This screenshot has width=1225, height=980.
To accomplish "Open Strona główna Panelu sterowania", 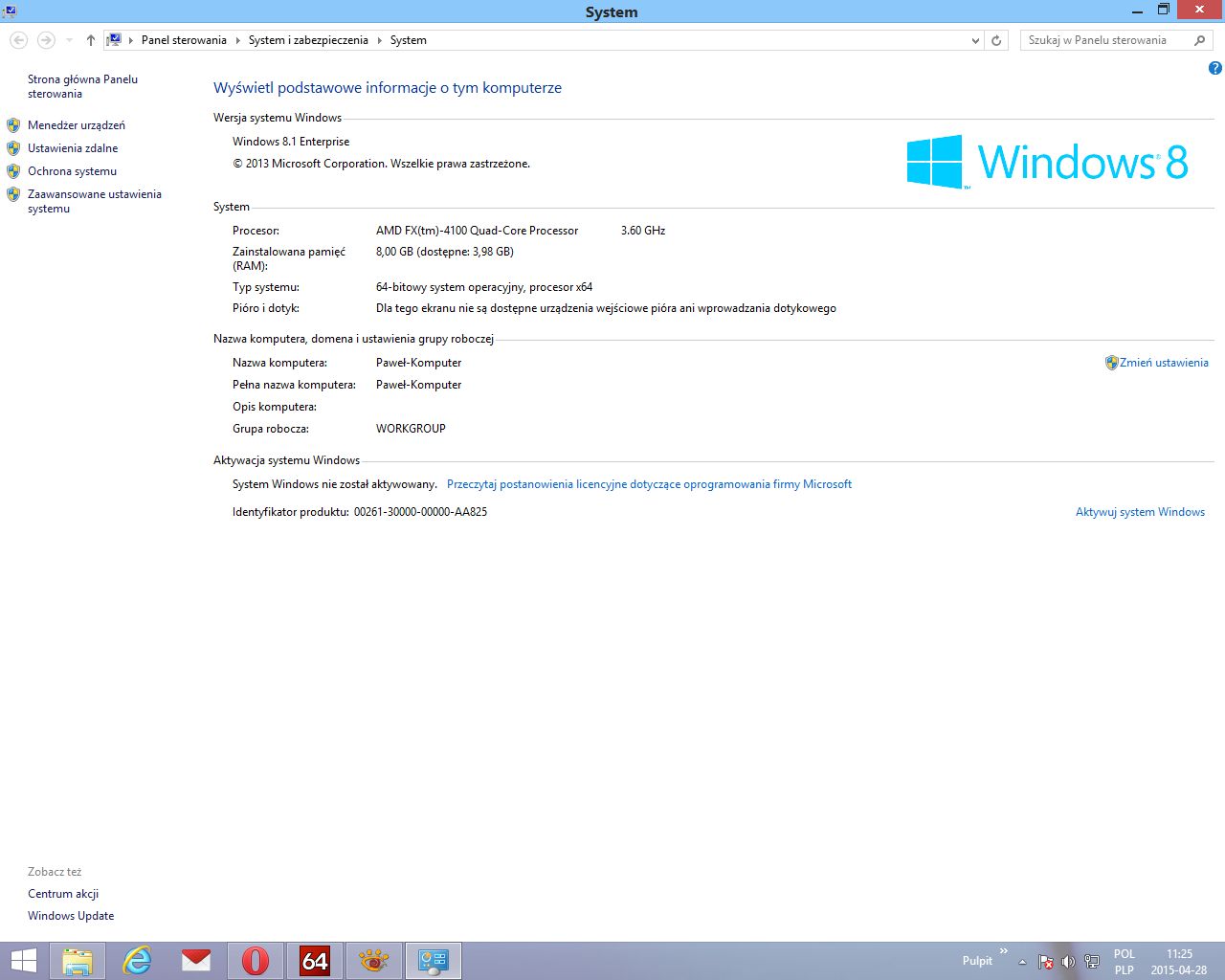I will click(82, 86).
